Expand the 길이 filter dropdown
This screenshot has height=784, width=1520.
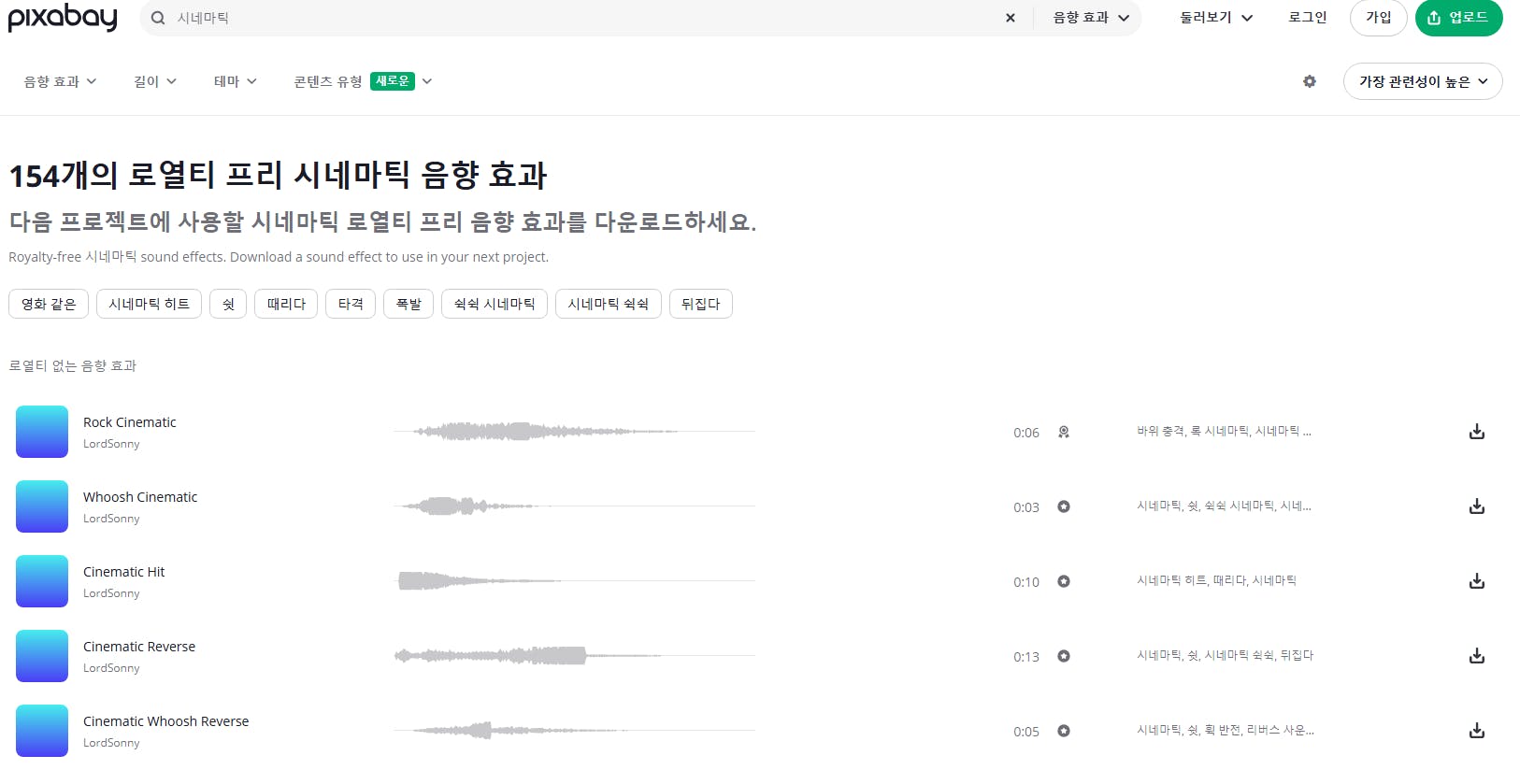[155, 81]
